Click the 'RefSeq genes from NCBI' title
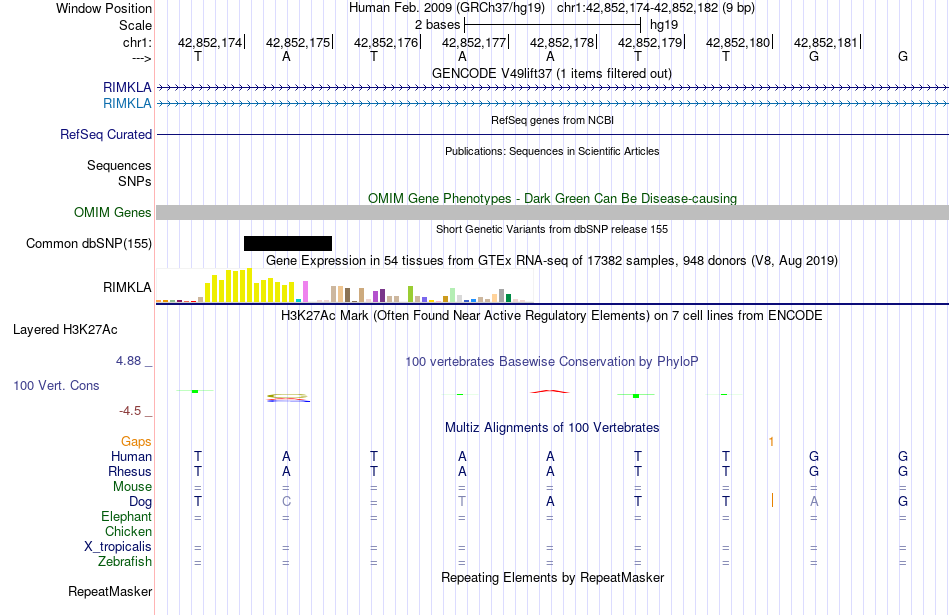Image resolution: width=950 pixels, height=615 pixels. pyautogui.click(x=553, y=121)
